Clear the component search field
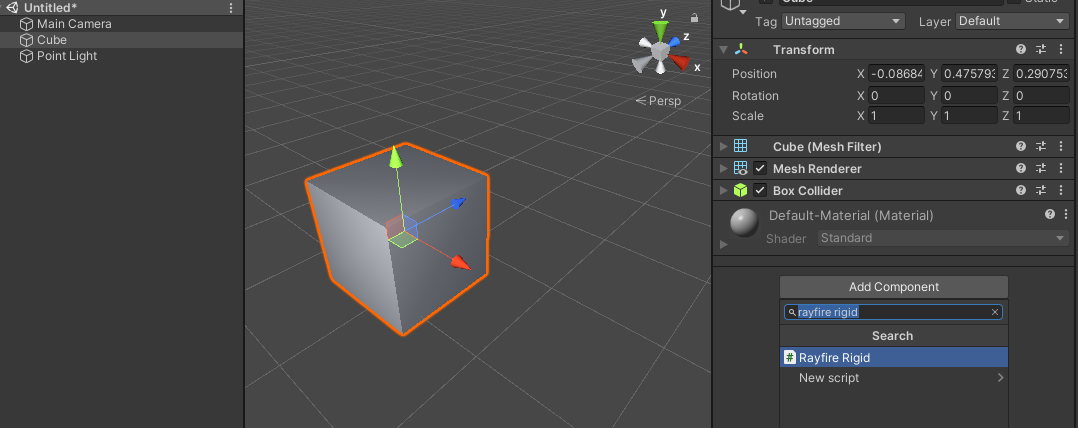This screenshot has height=428, width=1078. tap(994, 313)
